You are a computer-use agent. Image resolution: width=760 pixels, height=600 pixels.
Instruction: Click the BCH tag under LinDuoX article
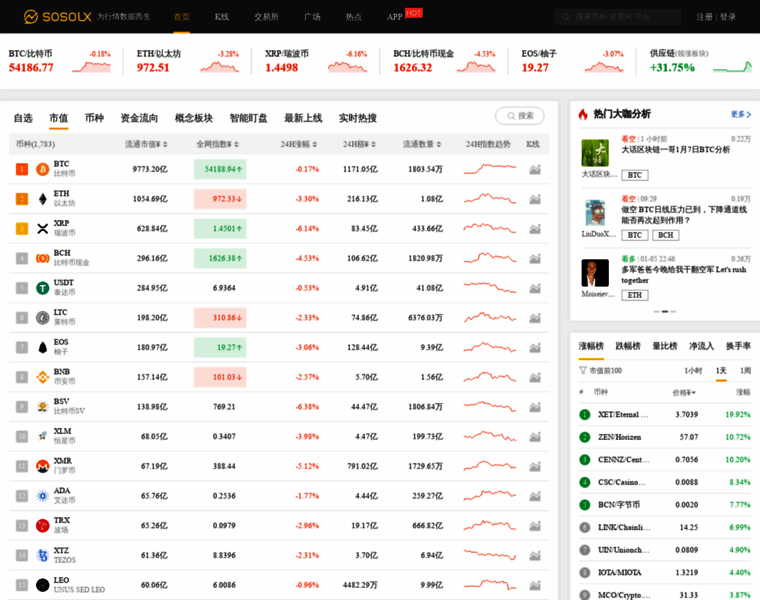click(665, 235)
